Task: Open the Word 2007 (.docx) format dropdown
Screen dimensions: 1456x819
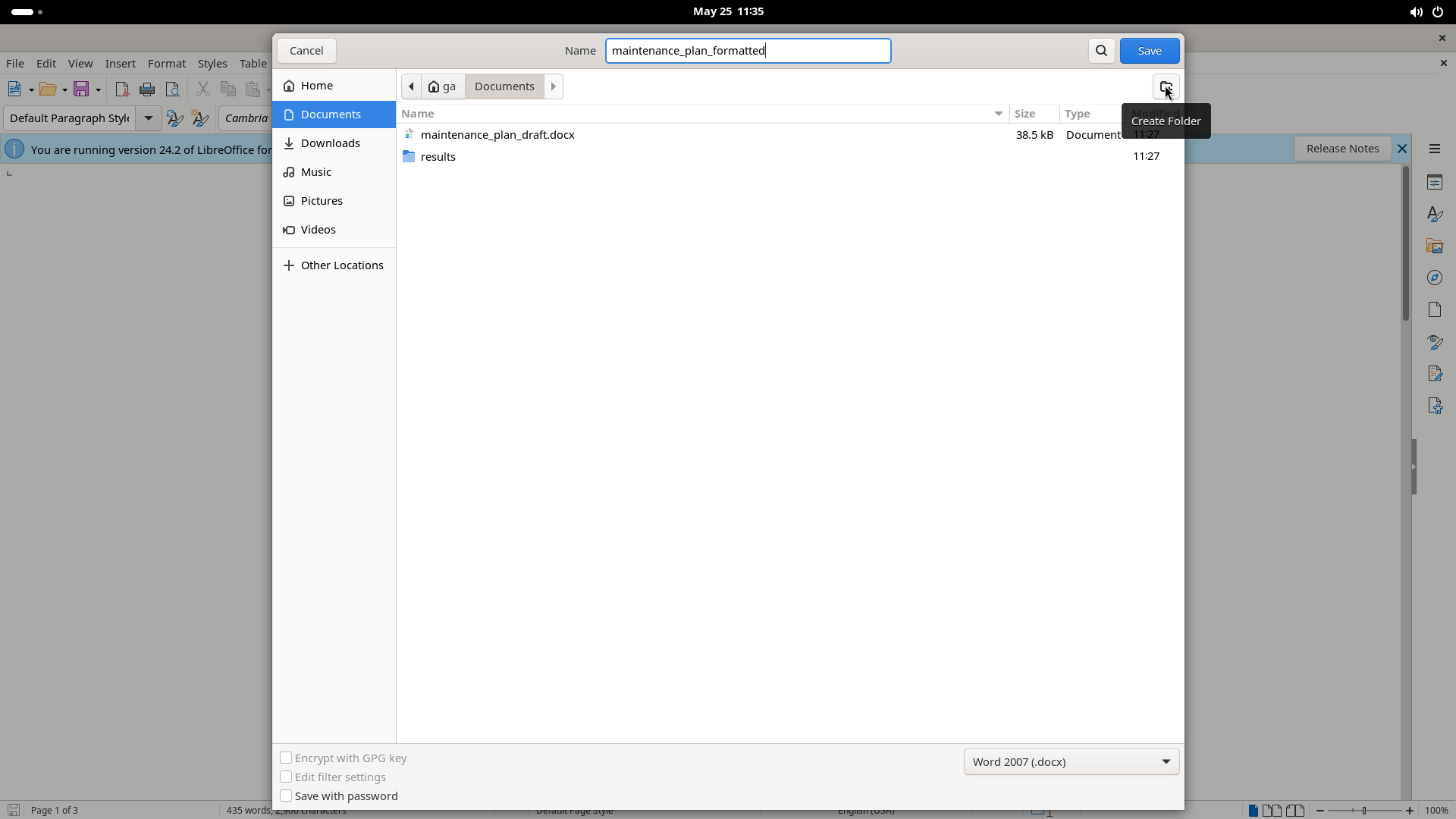Action: pos(1071,761)
